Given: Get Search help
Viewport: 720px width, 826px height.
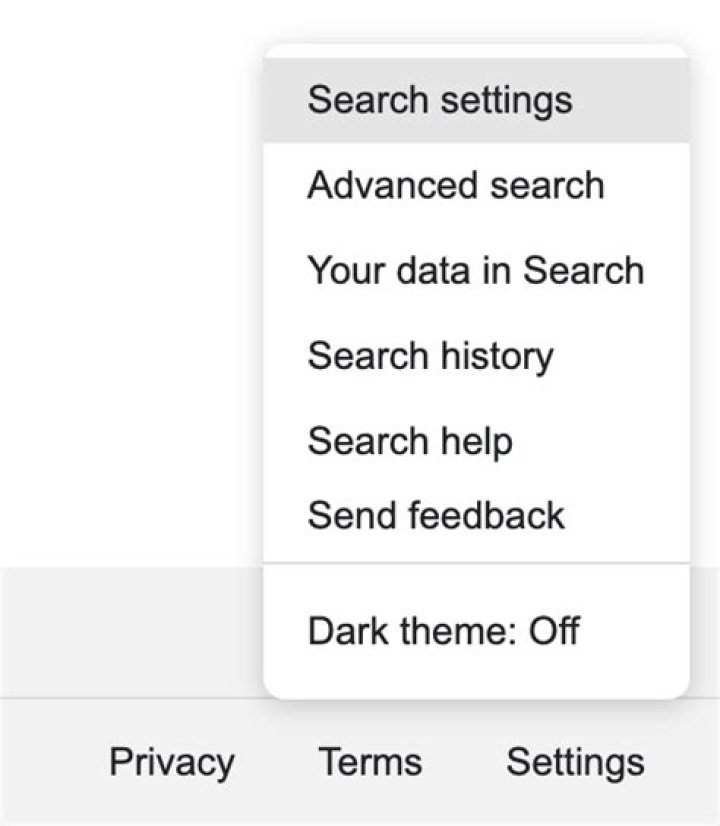Looking at the screenshot, I should click(410, 441).
